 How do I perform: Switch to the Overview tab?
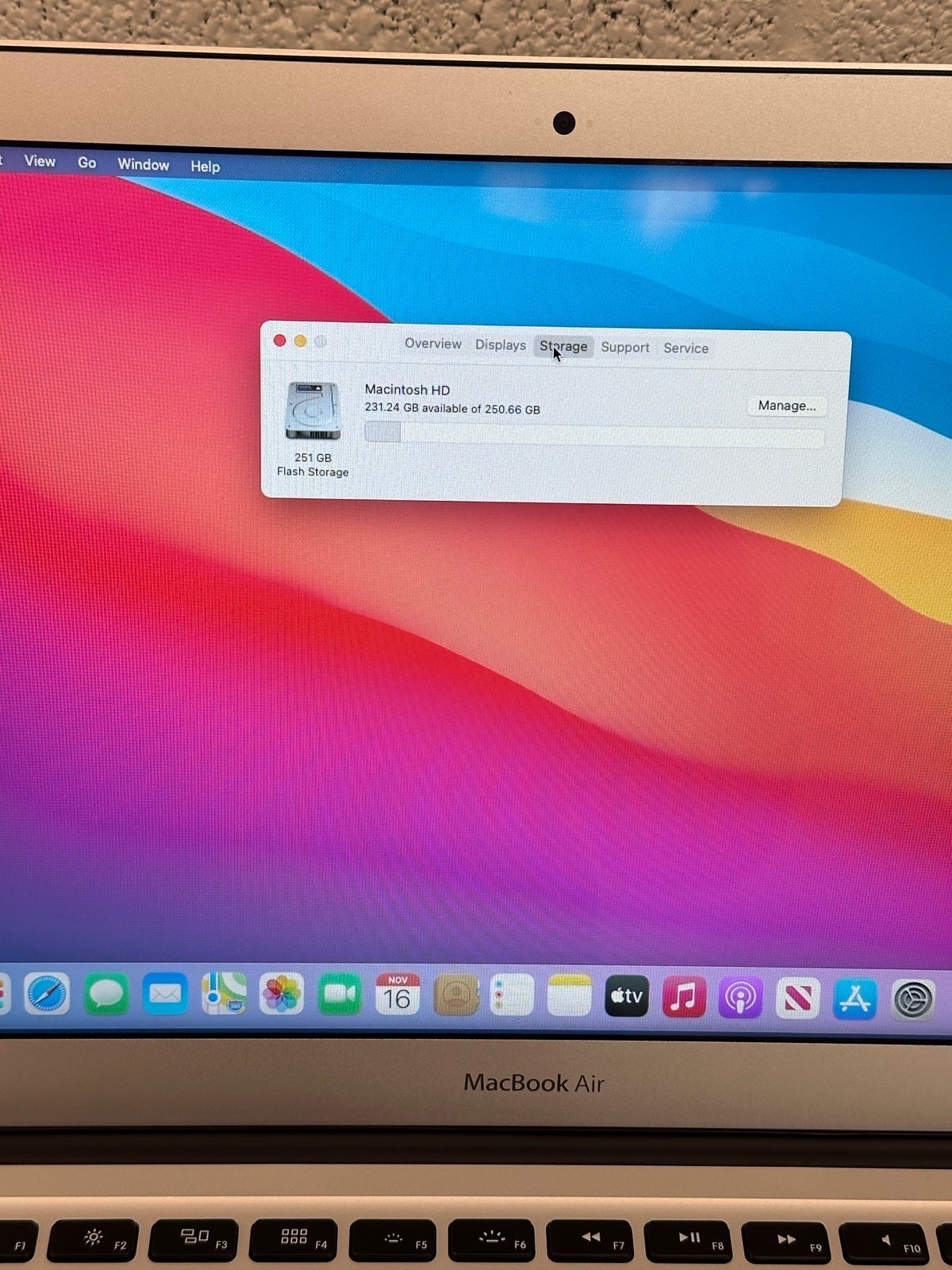click(x=433, y=344)
